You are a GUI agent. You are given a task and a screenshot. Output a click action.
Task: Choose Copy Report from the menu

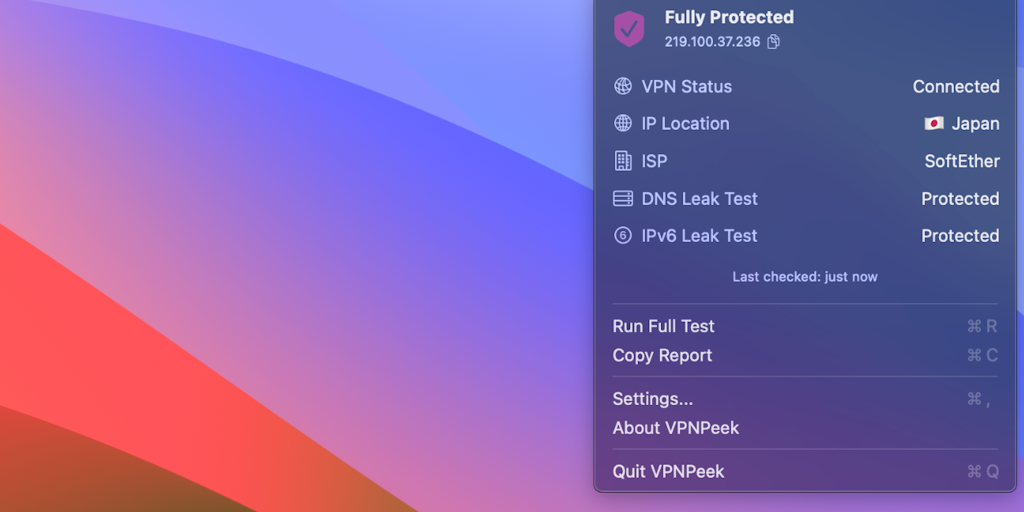tap(663, 355)
